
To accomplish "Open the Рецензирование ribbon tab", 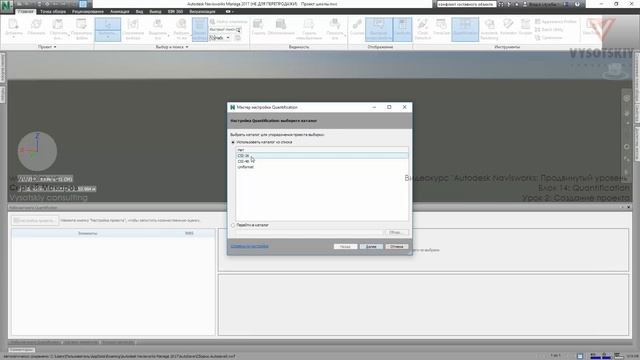I will 88,11.
